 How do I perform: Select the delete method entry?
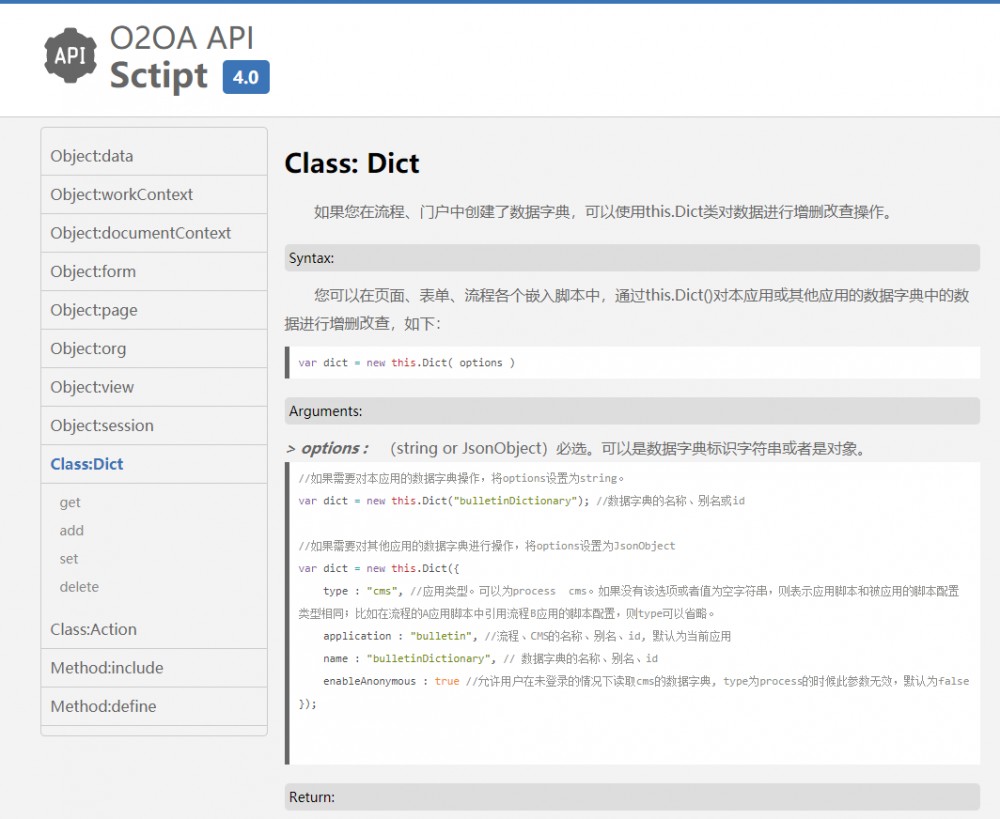coord(78,587)
